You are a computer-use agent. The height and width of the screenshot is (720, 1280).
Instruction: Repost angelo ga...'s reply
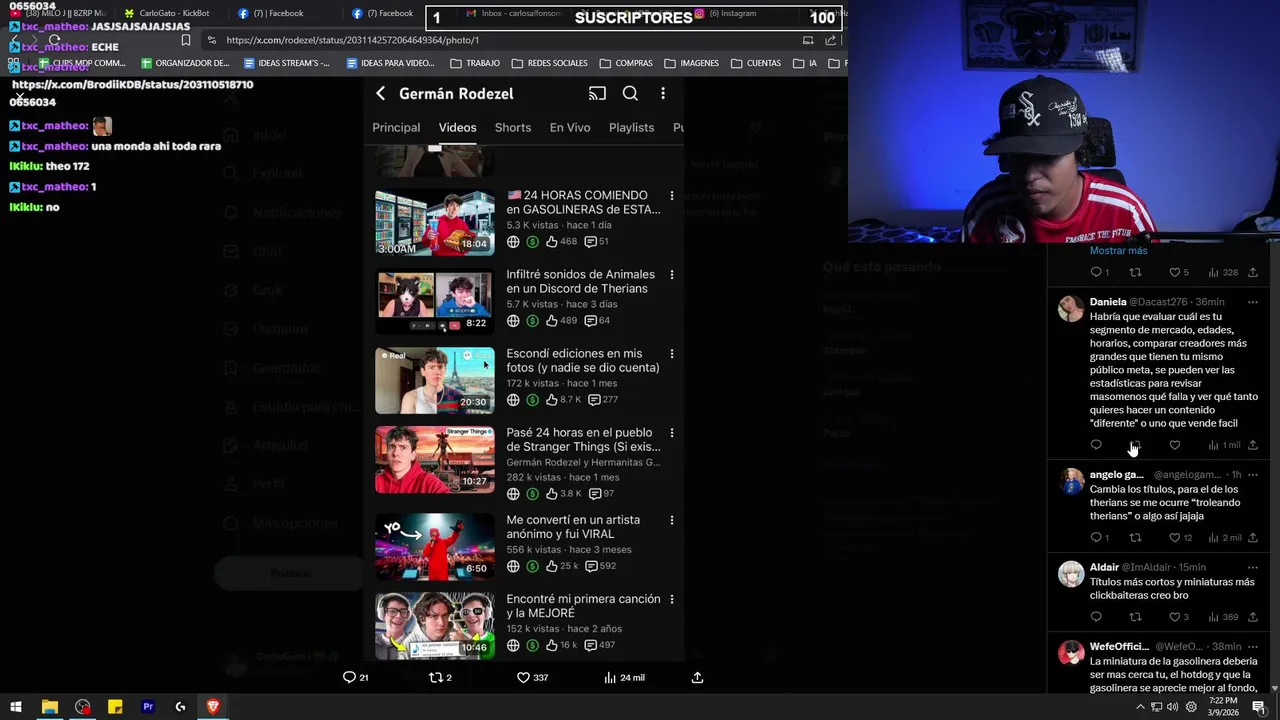point(1135,538)
